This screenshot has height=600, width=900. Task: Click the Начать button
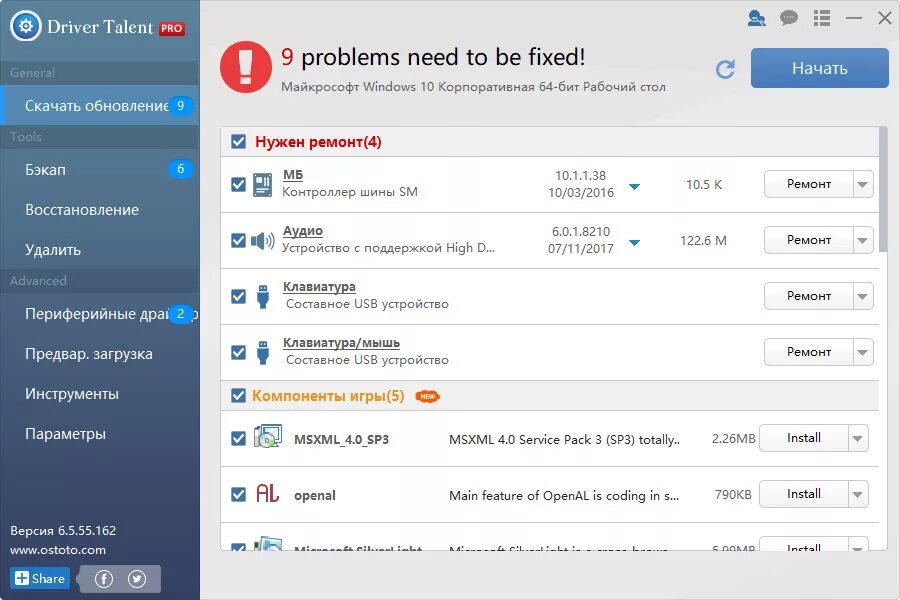click(x=820, y=68)
